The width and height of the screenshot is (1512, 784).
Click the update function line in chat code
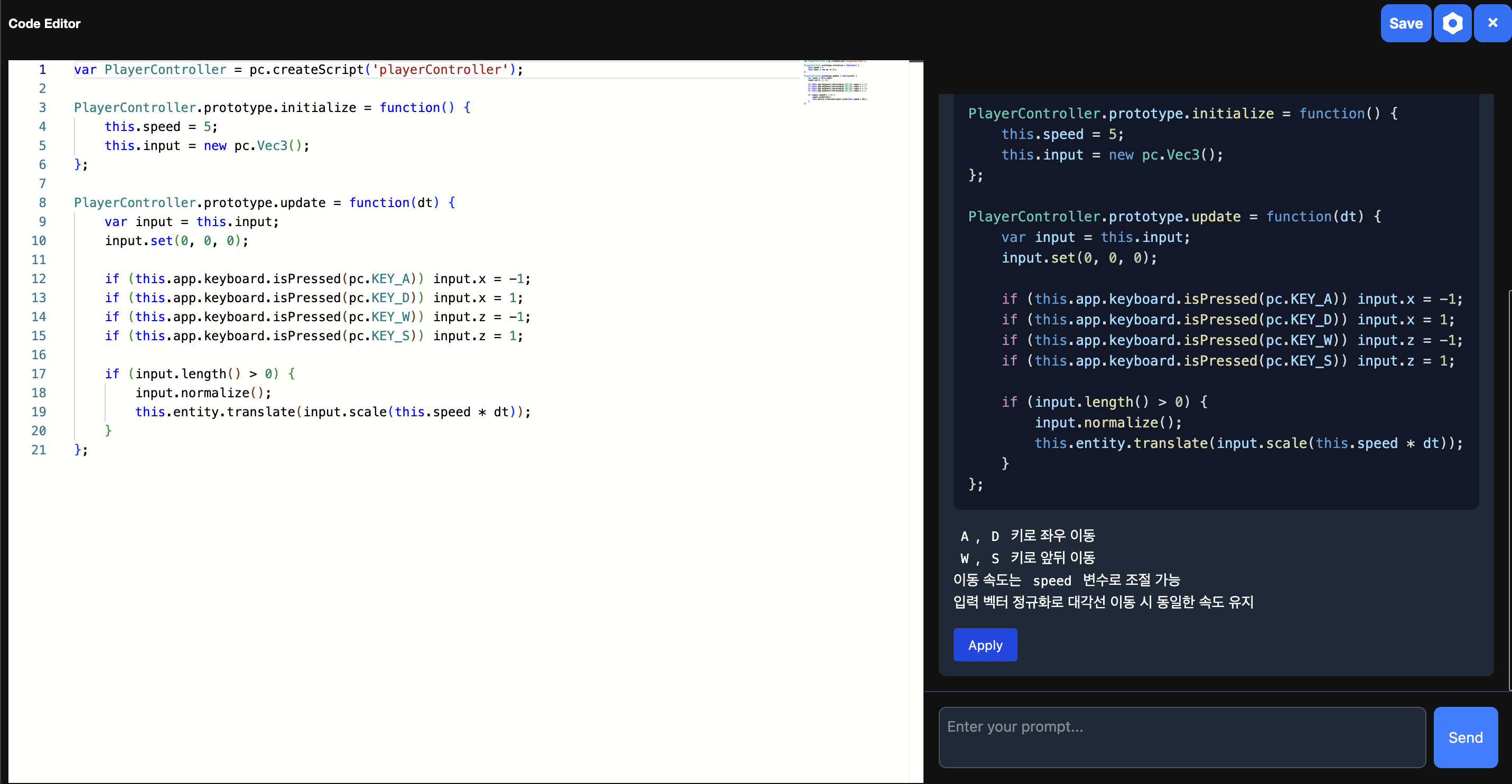[x=1174, y=217]
